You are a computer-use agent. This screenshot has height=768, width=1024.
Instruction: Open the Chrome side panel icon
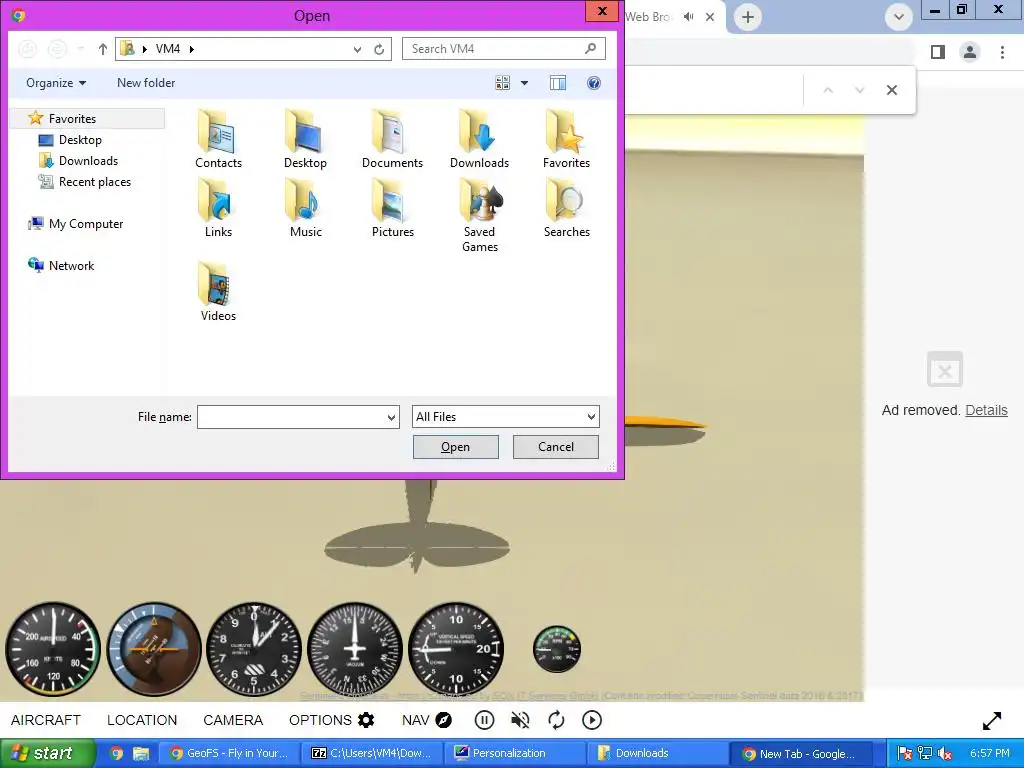tap(938, 52)
